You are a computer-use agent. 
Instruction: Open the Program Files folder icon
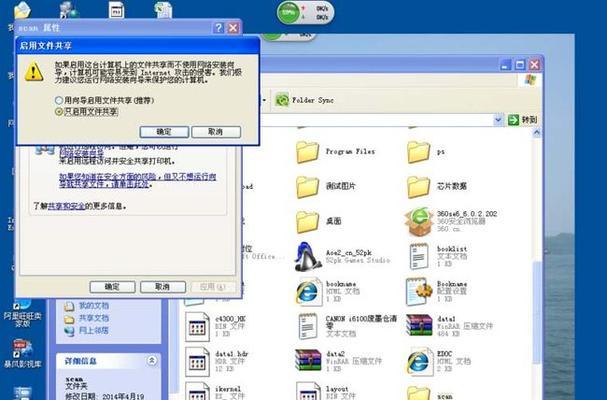click(x=308, y=152)
